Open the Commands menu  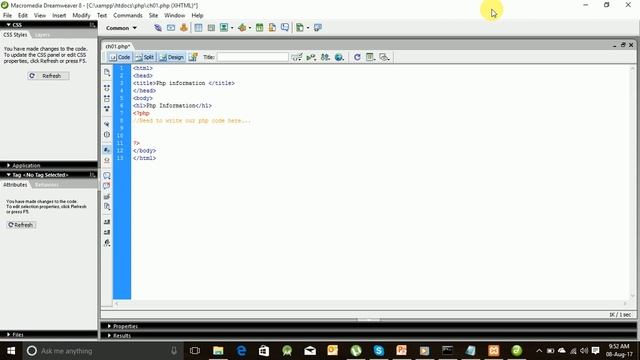tap(128, 16)
